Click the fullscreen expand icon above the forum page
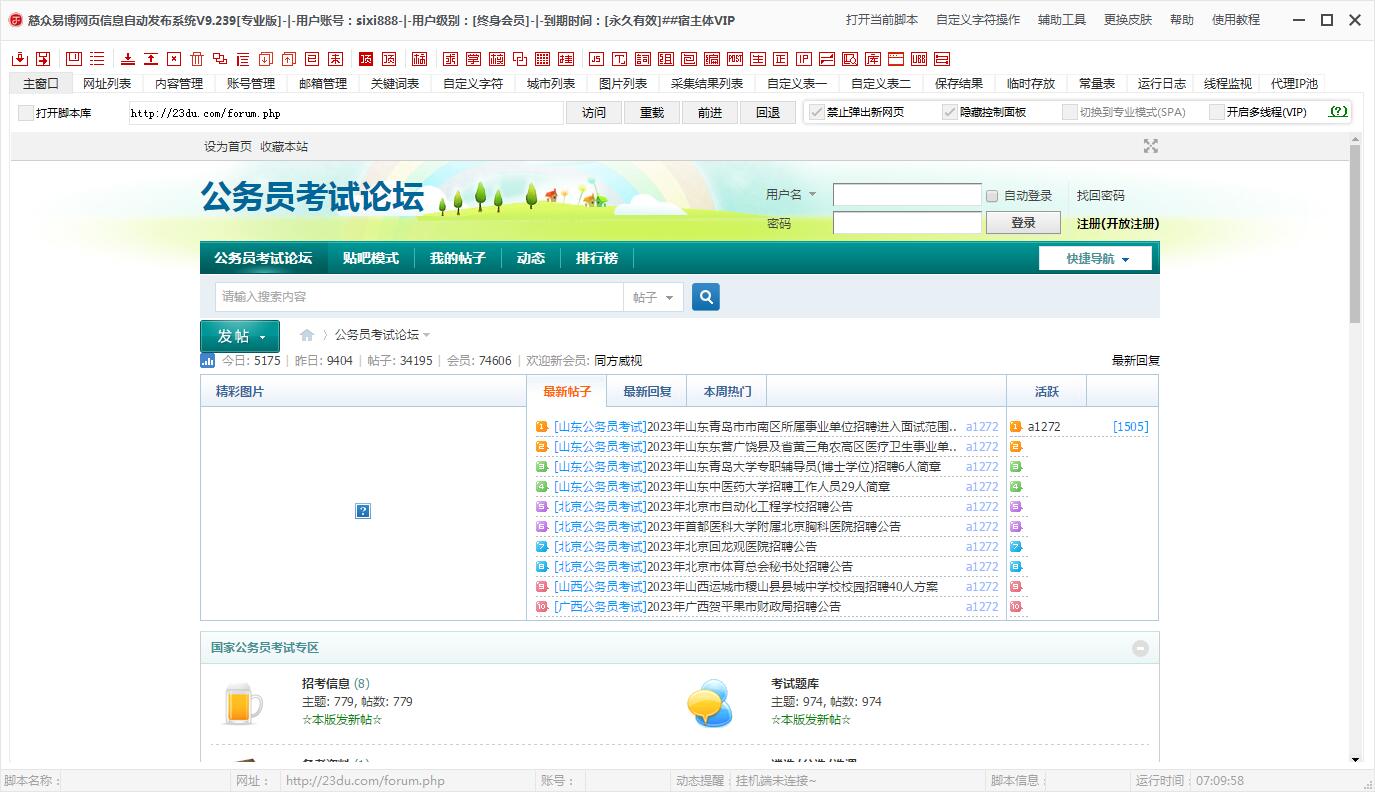Viewport: 1375px width, 792px height. pos(1151,146)
